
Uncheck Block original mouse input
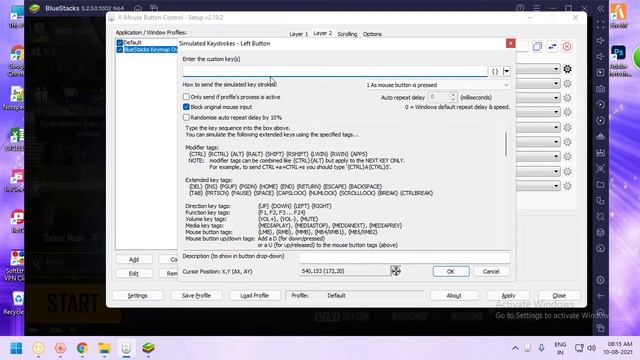[186, 107]
